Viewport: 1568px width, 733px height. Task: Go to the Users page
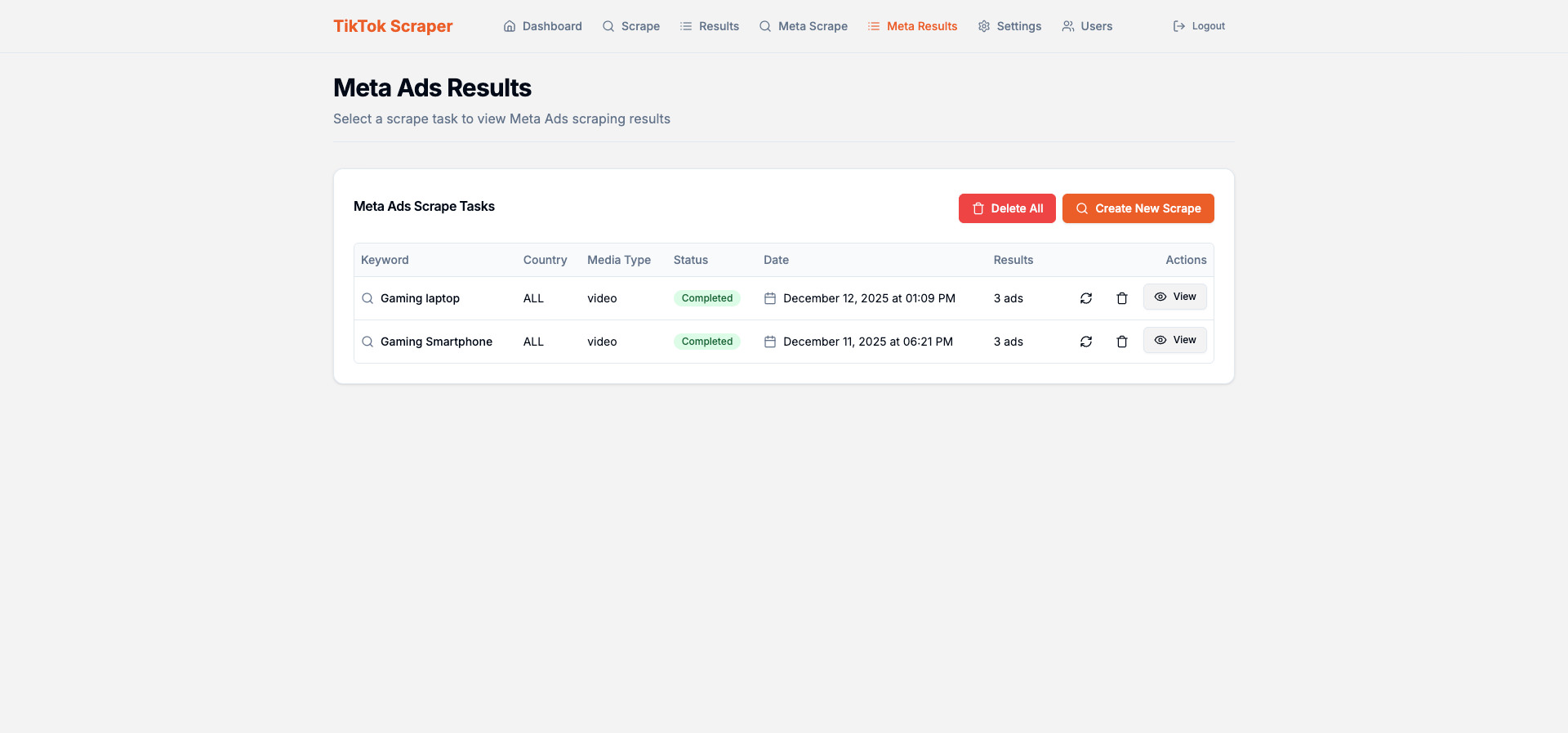tap(1086, 26)
